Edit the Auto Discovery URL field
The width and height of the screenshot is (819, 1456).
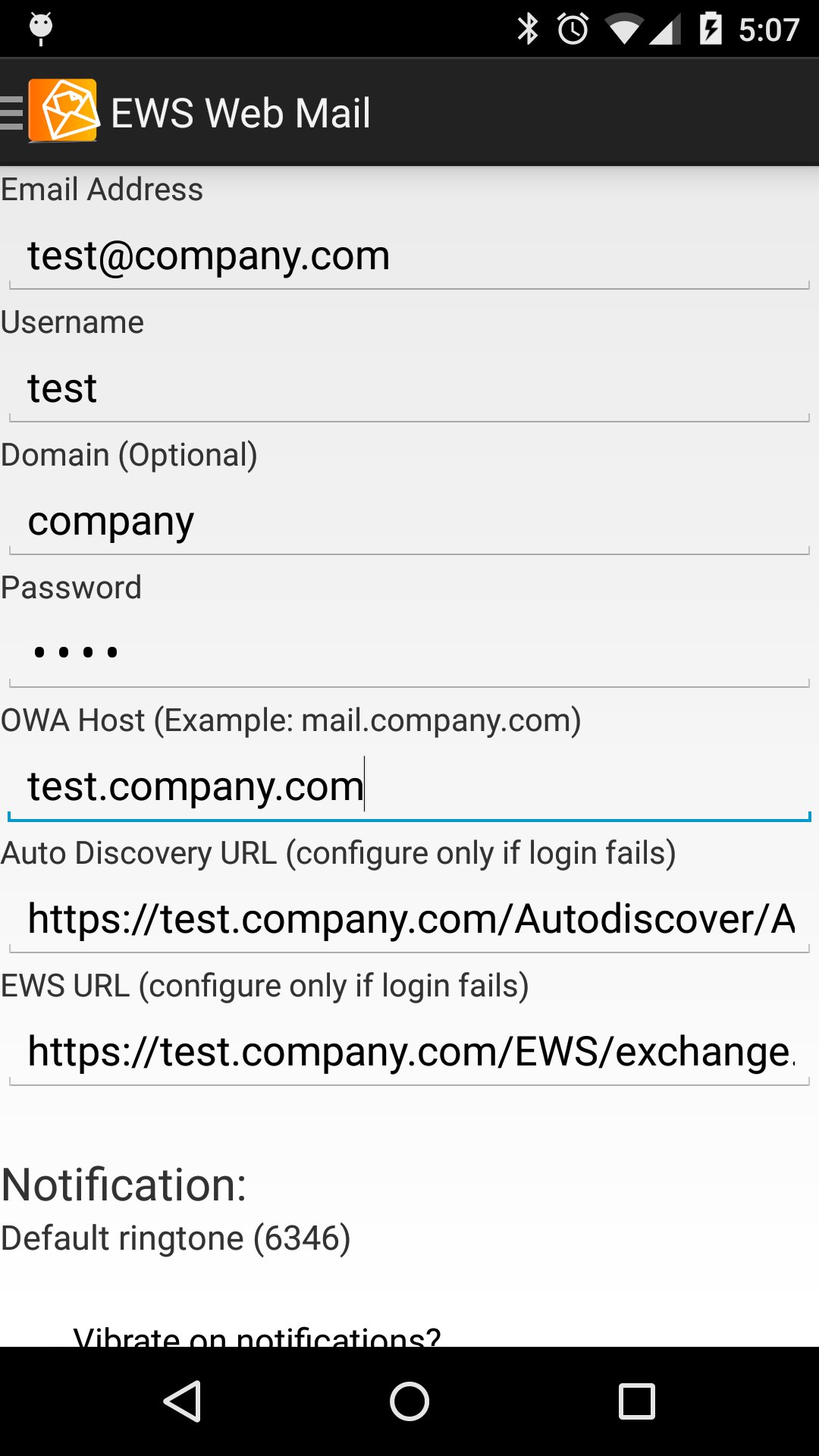click(x=409, y=919)
